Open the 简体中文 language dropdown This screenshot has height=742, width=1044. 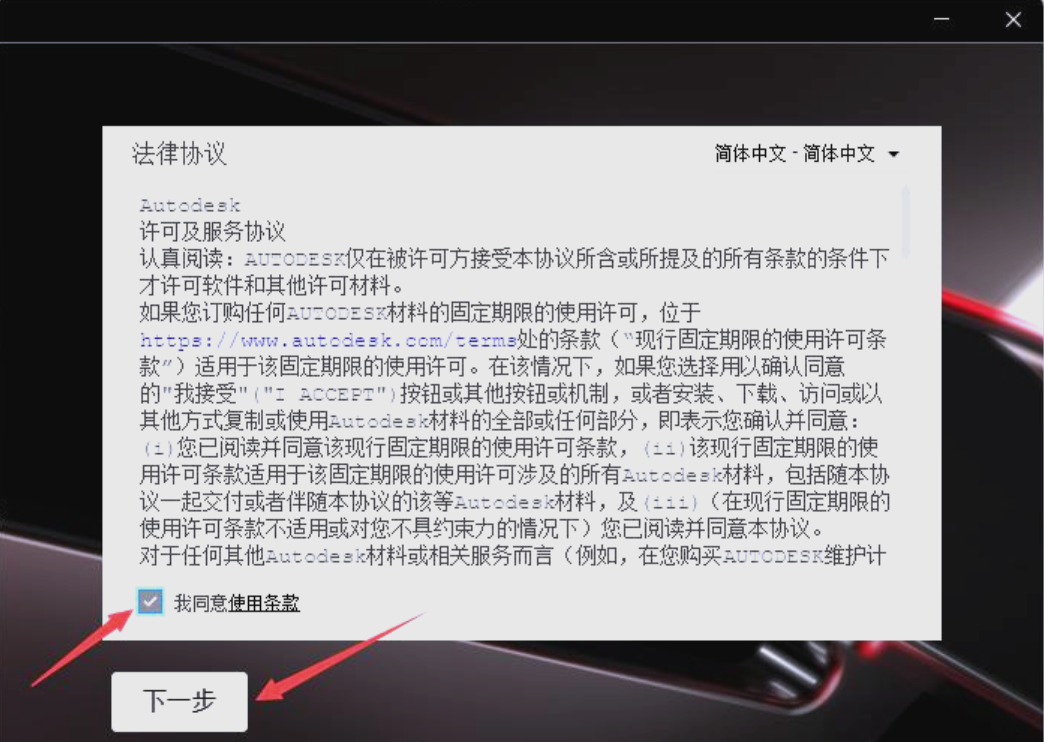(807, 154)
